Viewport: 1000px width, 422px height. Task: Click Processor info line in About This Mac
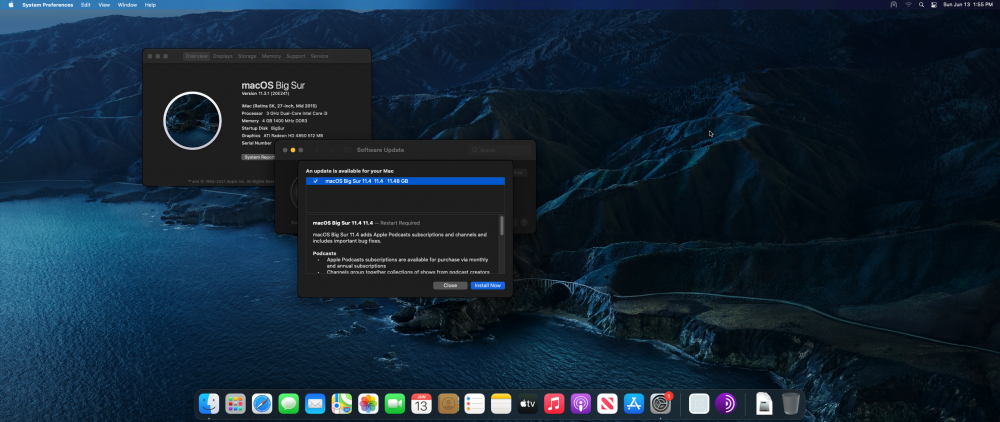[284, 113]
